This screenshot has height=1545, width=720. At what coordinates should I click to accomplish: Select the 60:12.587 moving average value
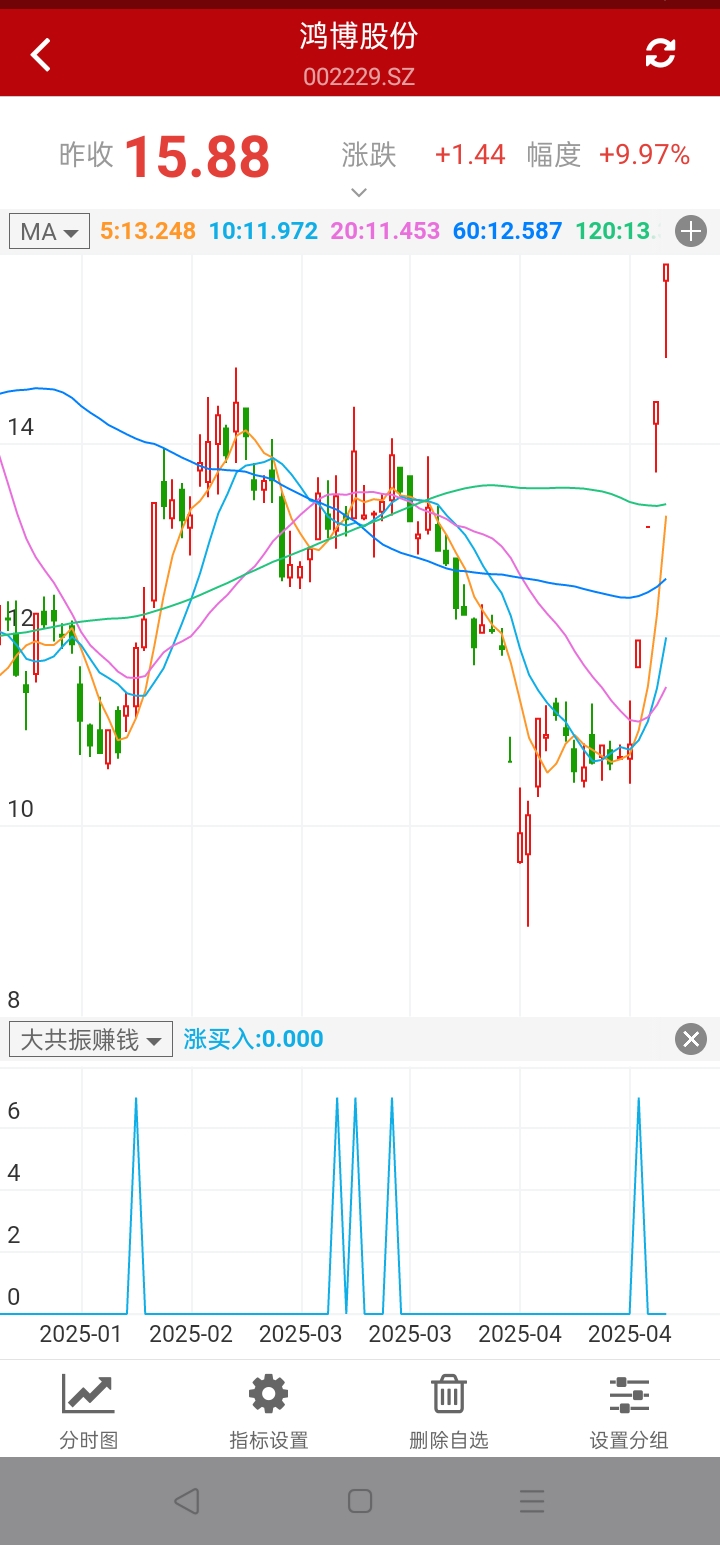coord(508,231)
